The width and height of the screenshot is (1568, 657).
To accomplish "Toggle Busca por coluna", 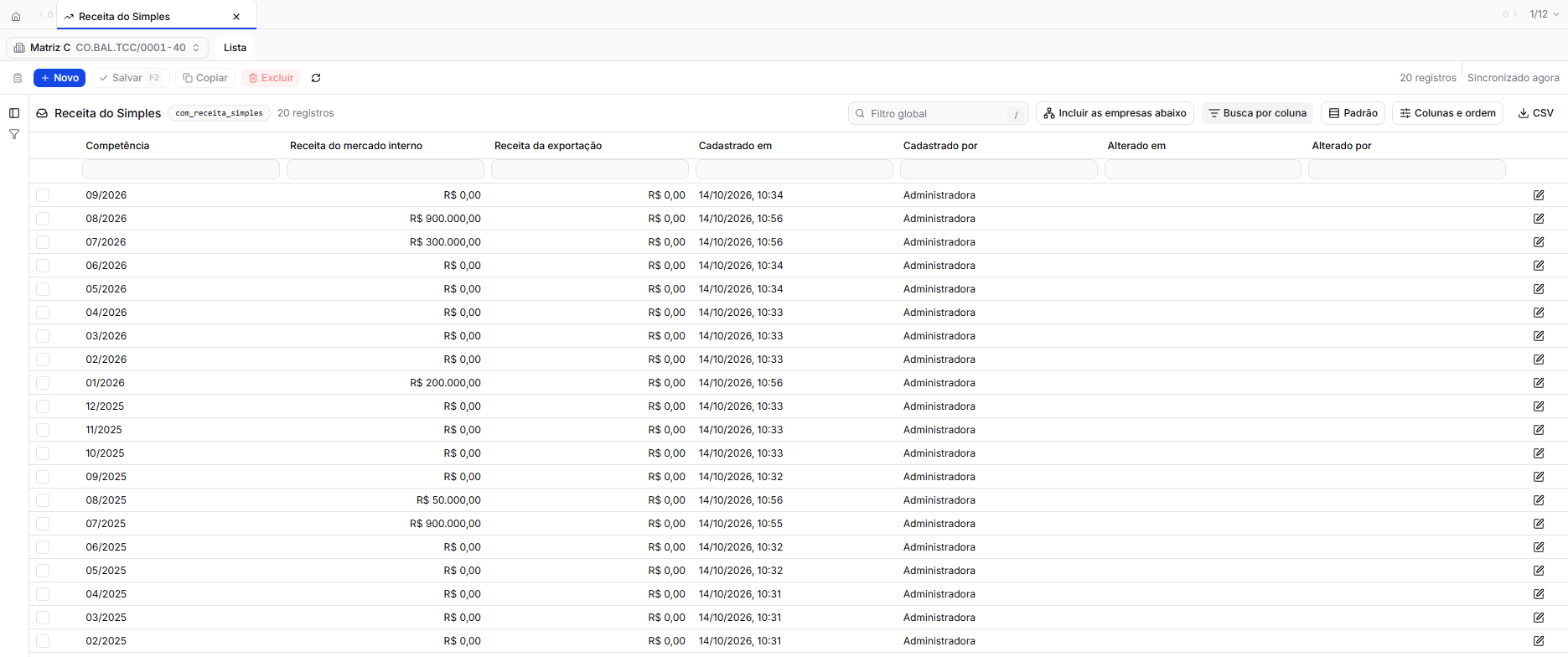I will pyautogui.click(x=1258, y=113).
